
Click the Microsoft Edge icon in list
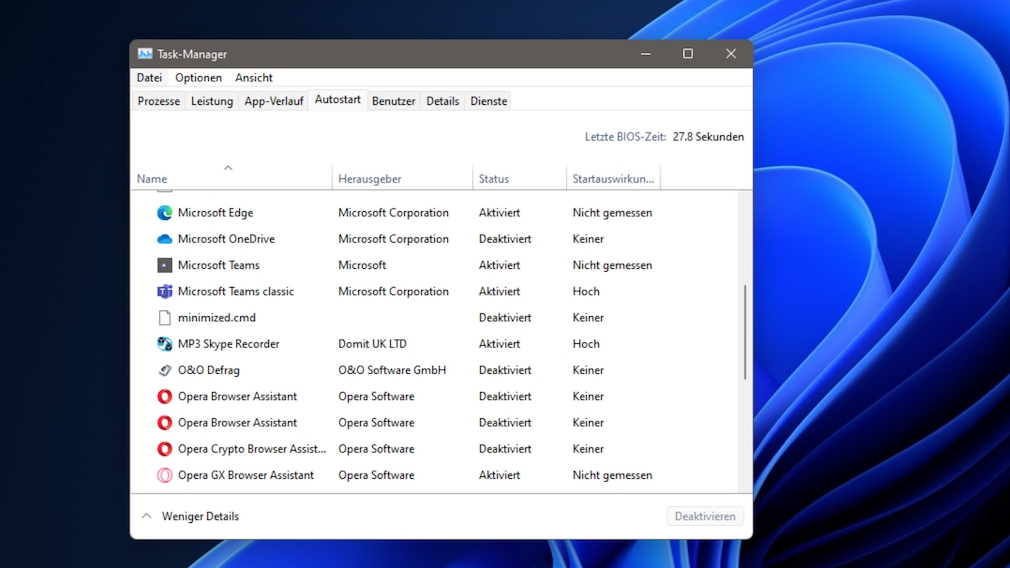pos(165,213)
